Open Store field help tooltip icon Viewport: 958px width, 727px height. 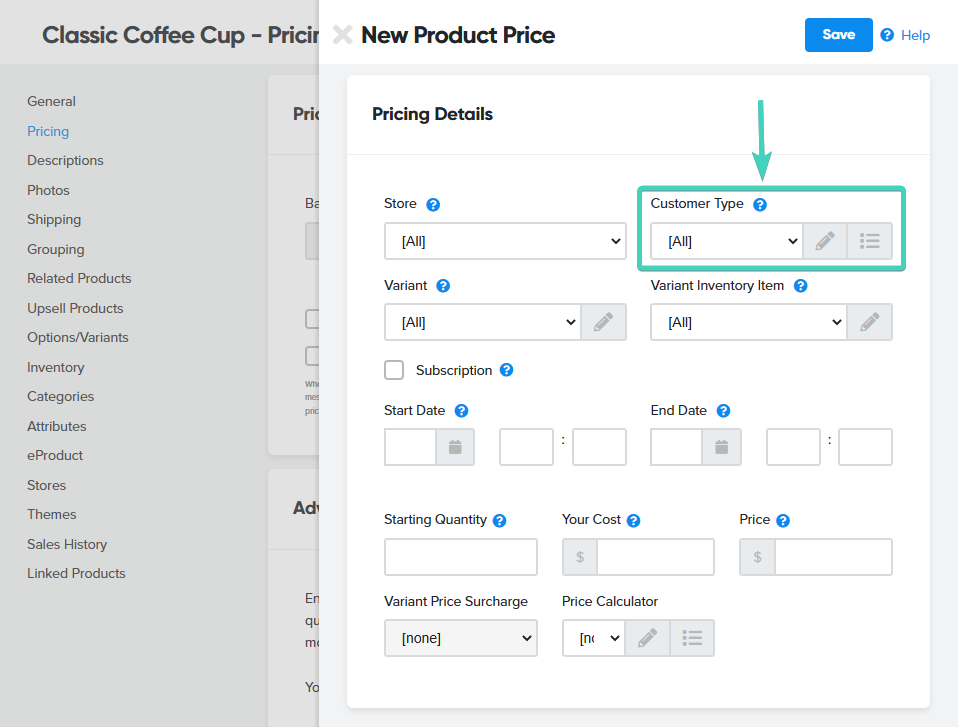pyautogui.click(x=433, y=205)
